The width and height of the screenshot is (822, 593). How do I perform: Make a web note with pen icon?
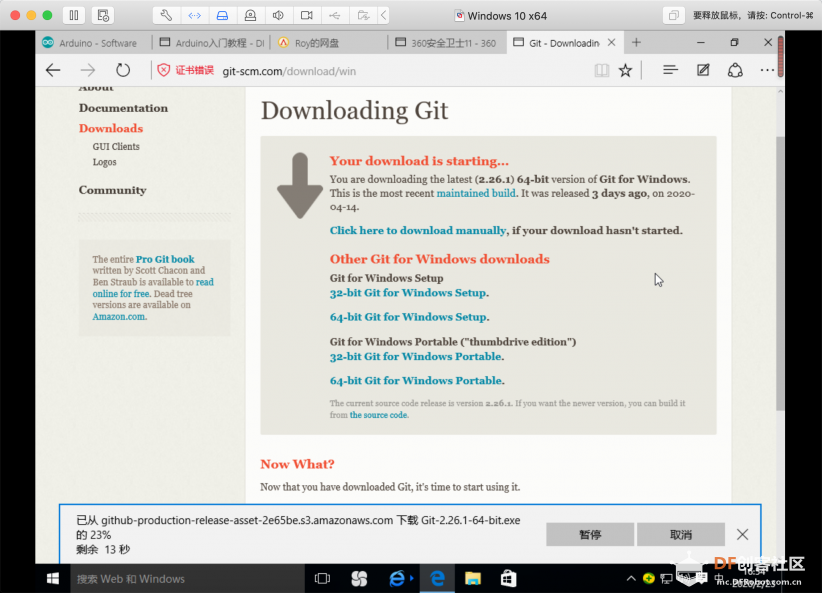click(703, 70)
